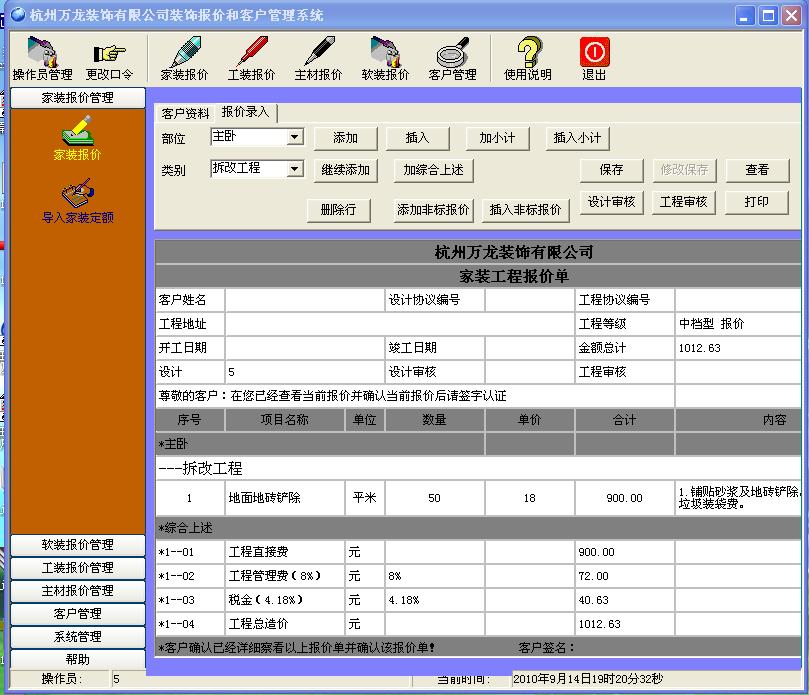
Task: Click the 数量 column header
Action: pyautogui.click(x=434, y=420)
